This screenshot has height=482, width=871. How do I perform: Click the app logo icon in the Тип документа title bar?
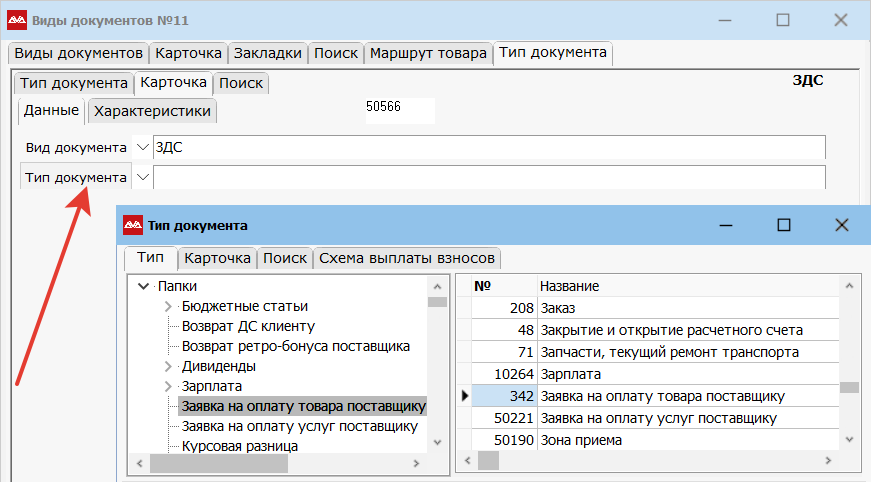133,226
